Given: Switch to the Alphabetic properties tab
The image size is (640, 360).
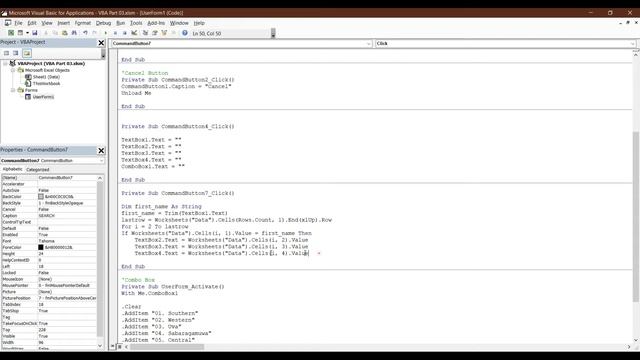Looking at the screenshot, I should point(13,169).
